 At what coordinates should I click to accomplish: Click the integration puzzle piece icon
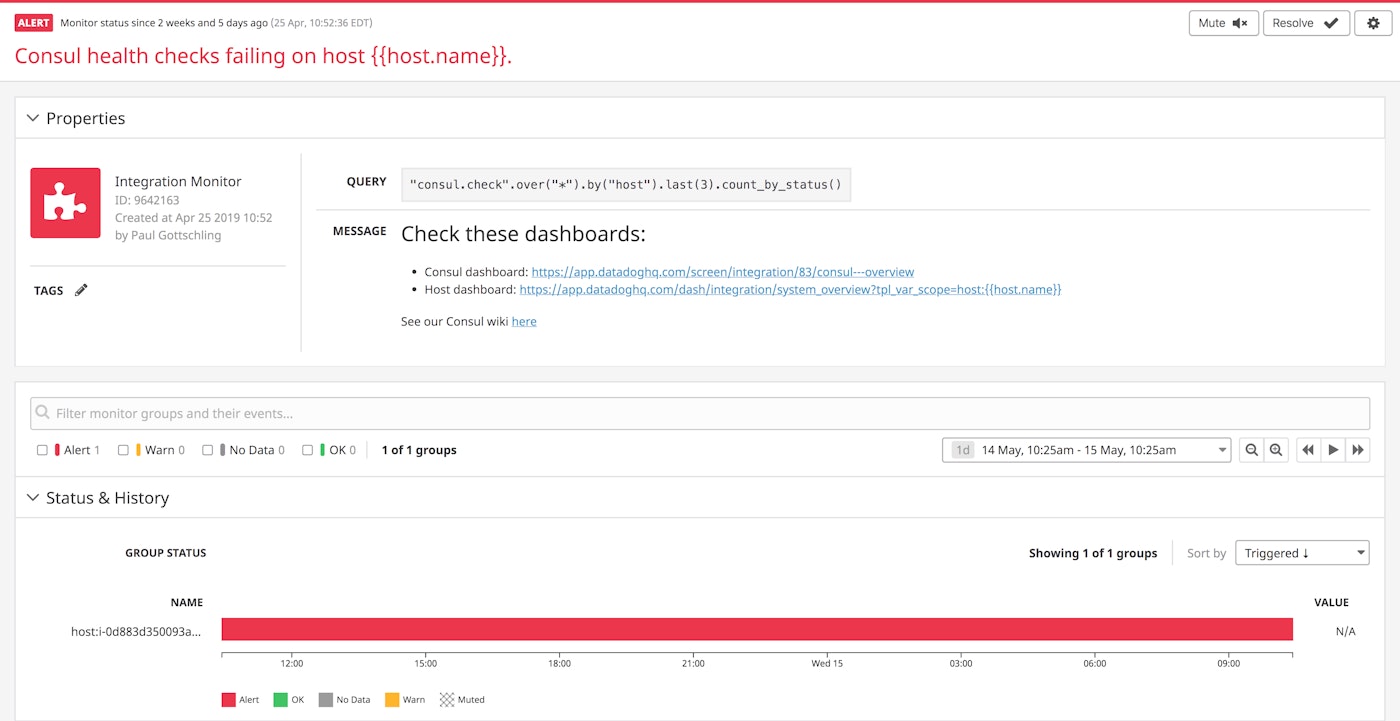click(x=65, y=203)
